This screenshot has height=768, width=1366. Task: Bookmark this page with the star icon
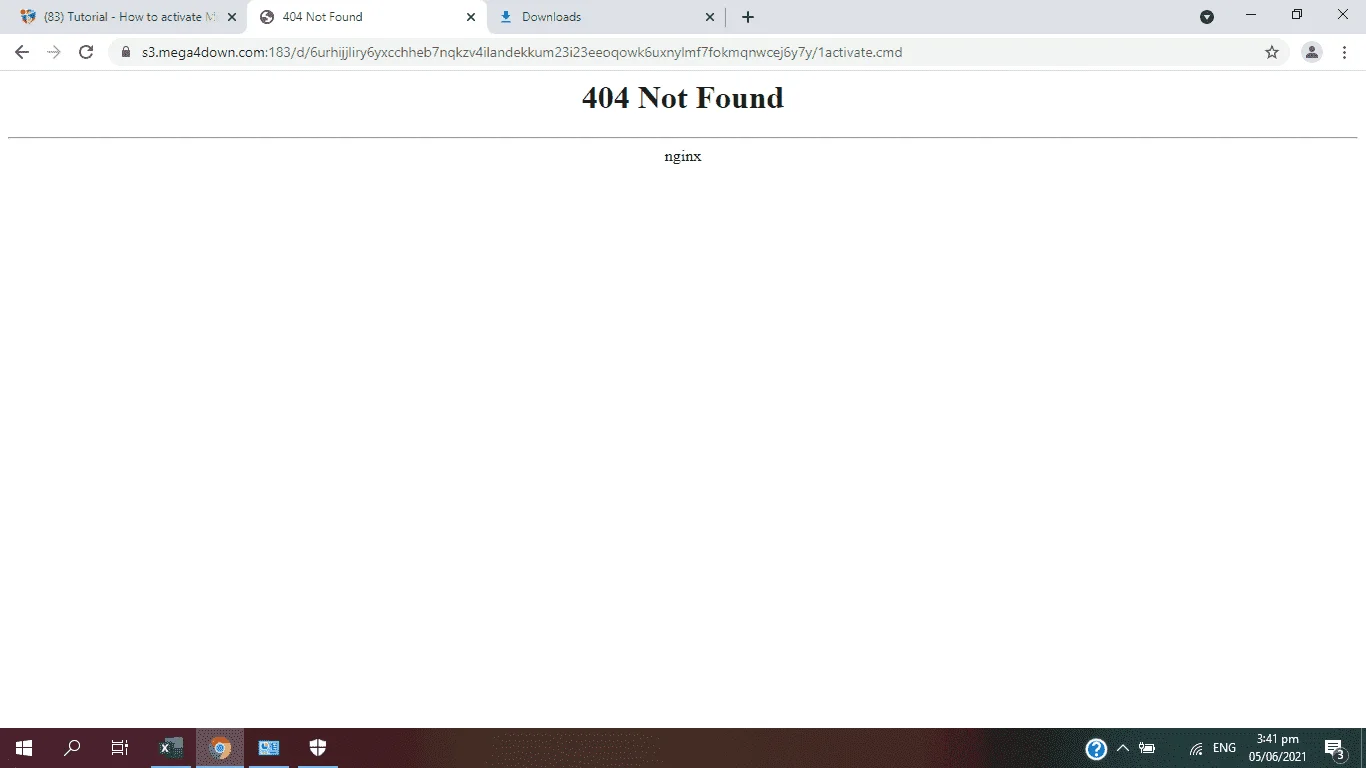[x=1272, y=52]
